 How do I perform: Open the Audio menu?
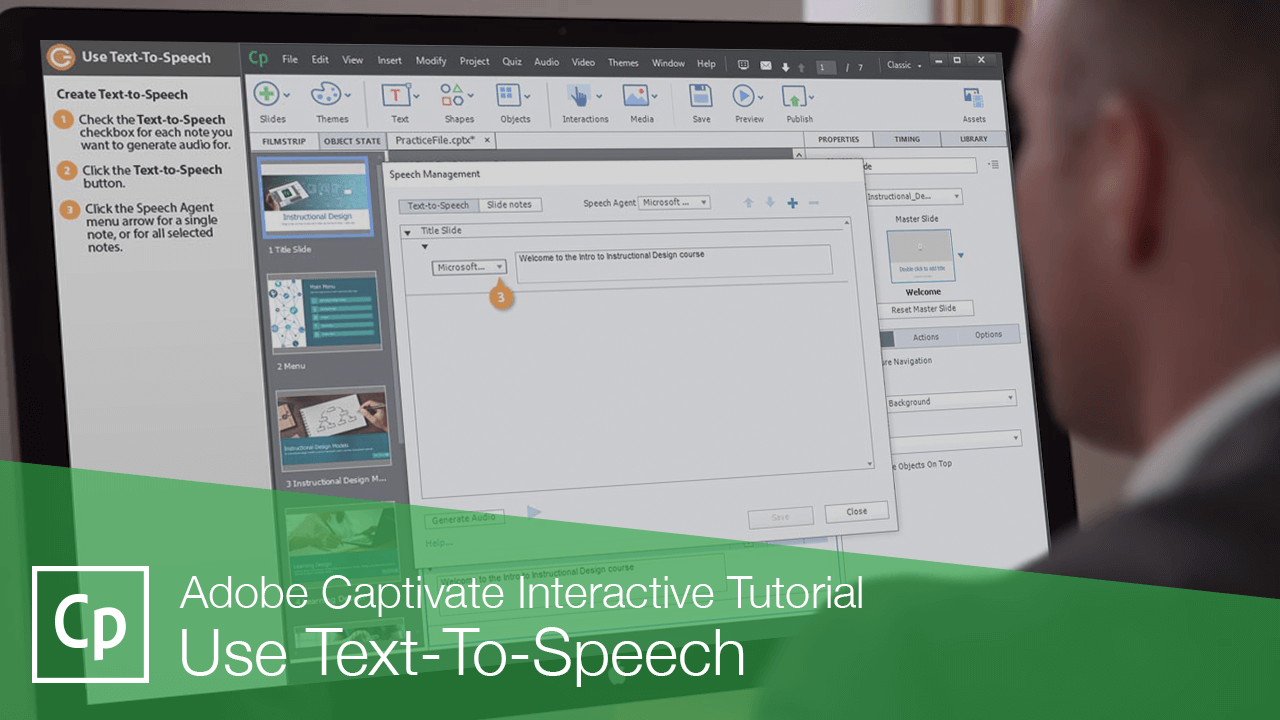pos(546,62)
